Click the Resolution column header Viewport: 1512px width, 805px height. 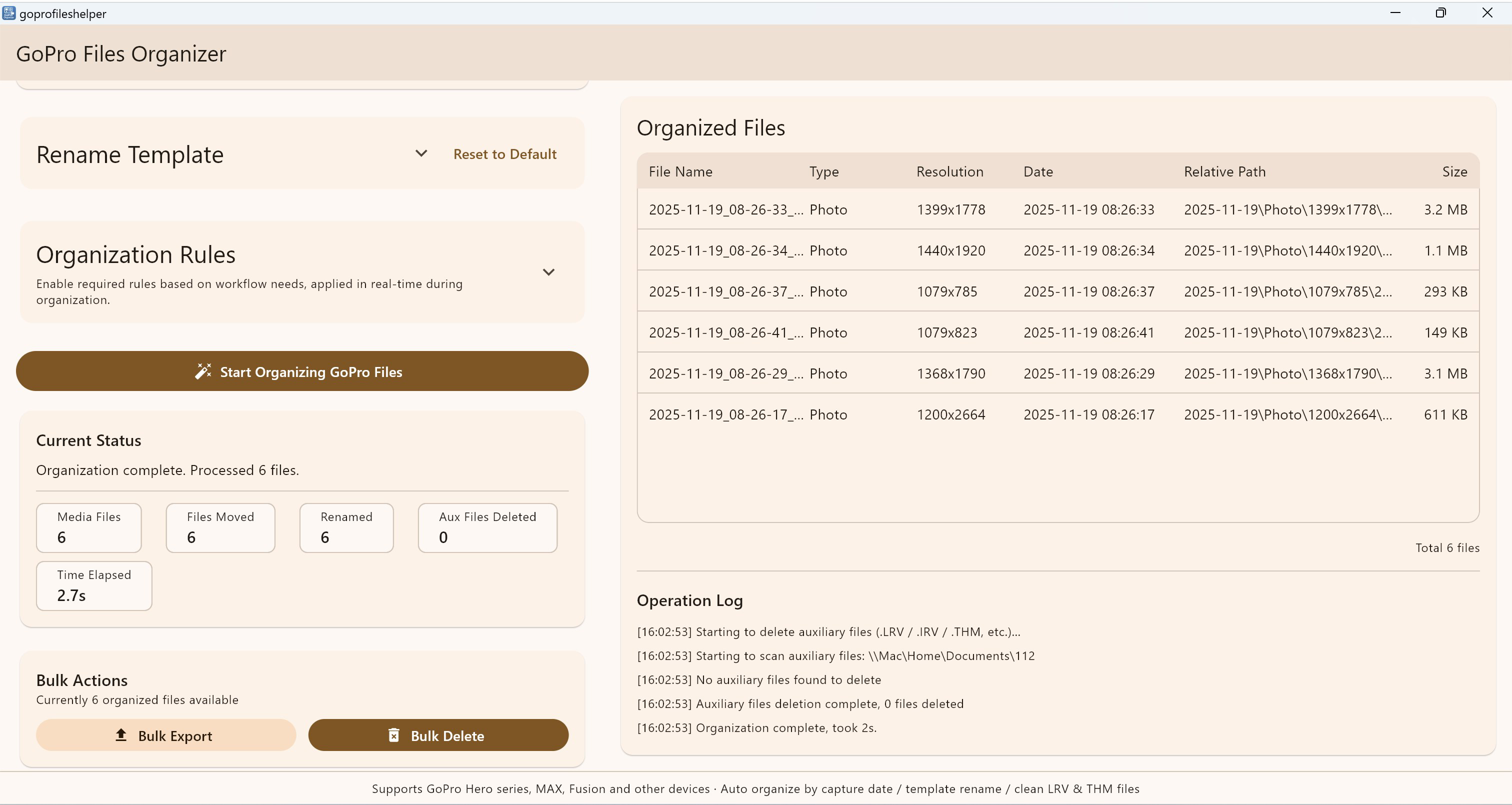949,171
